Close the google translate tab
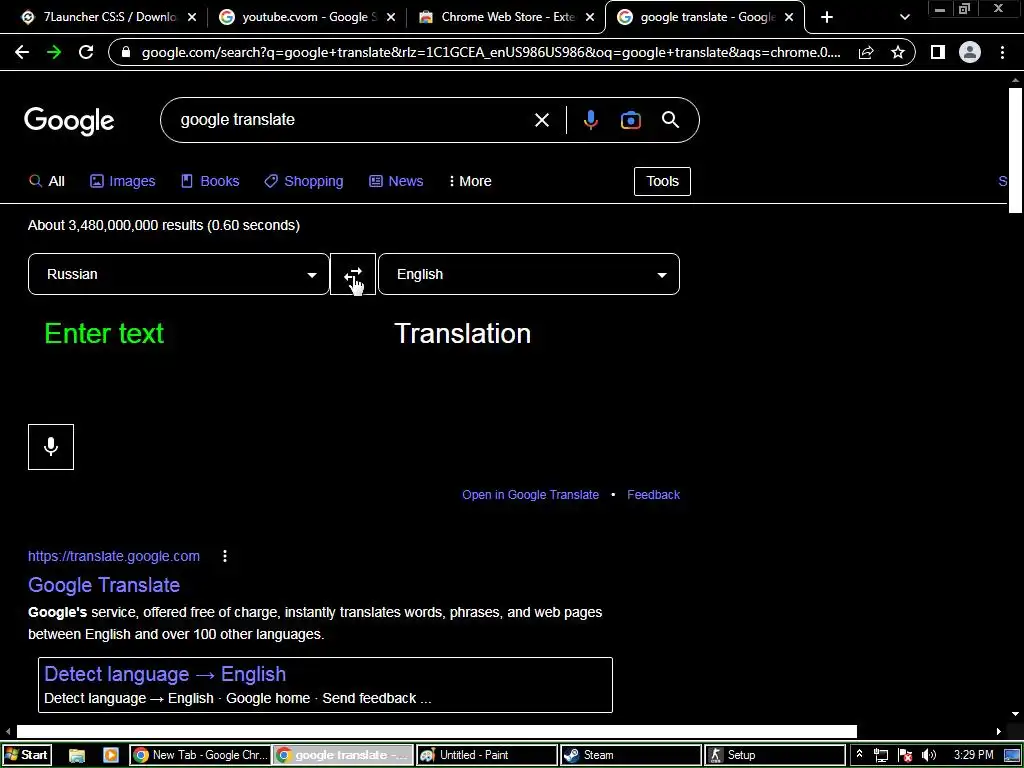Screen dimensions: 1024x768 (x=789, y=18)
